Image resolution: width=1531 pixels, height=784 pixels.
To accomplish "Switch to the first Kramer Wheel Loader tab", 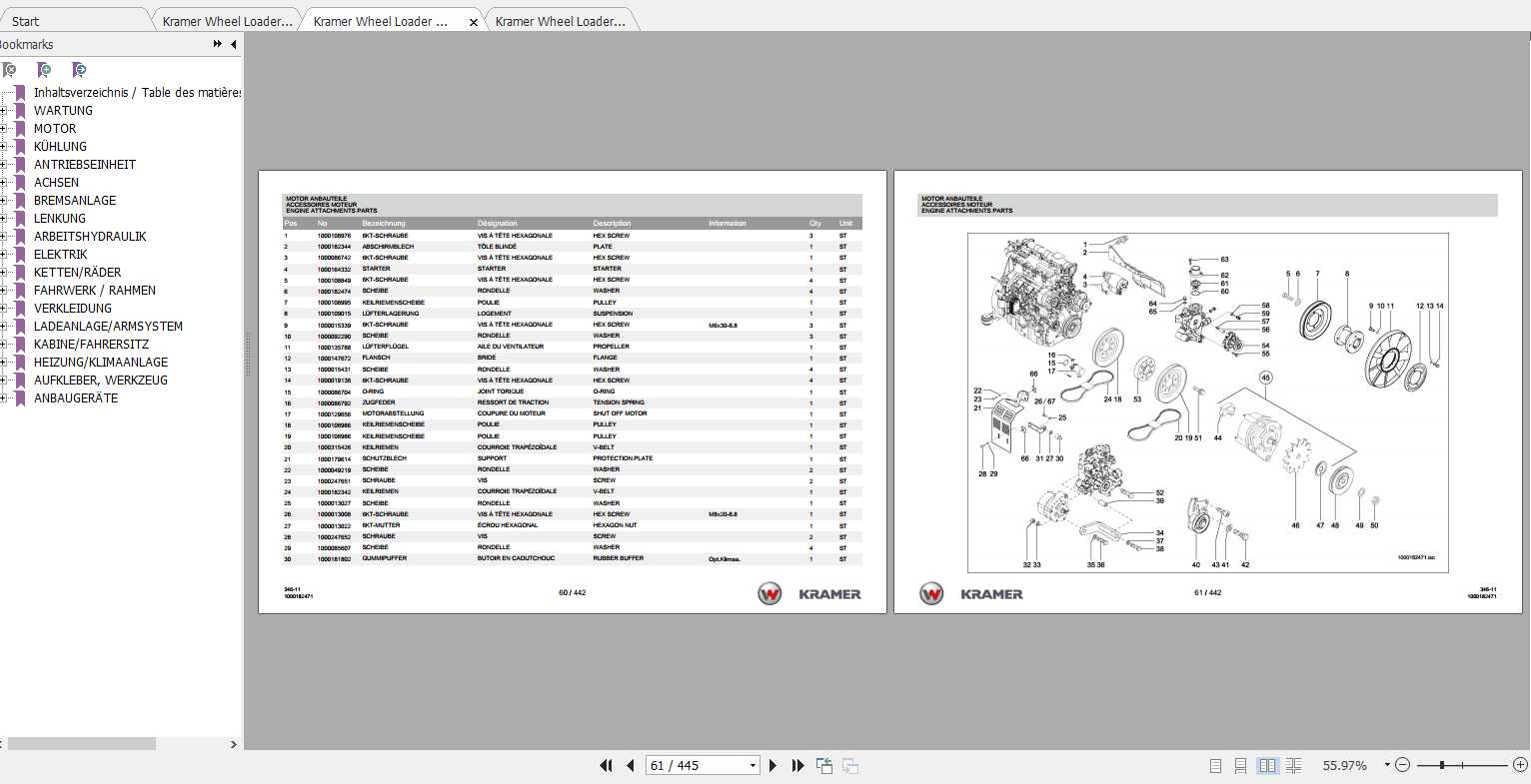I will (228, 21).
